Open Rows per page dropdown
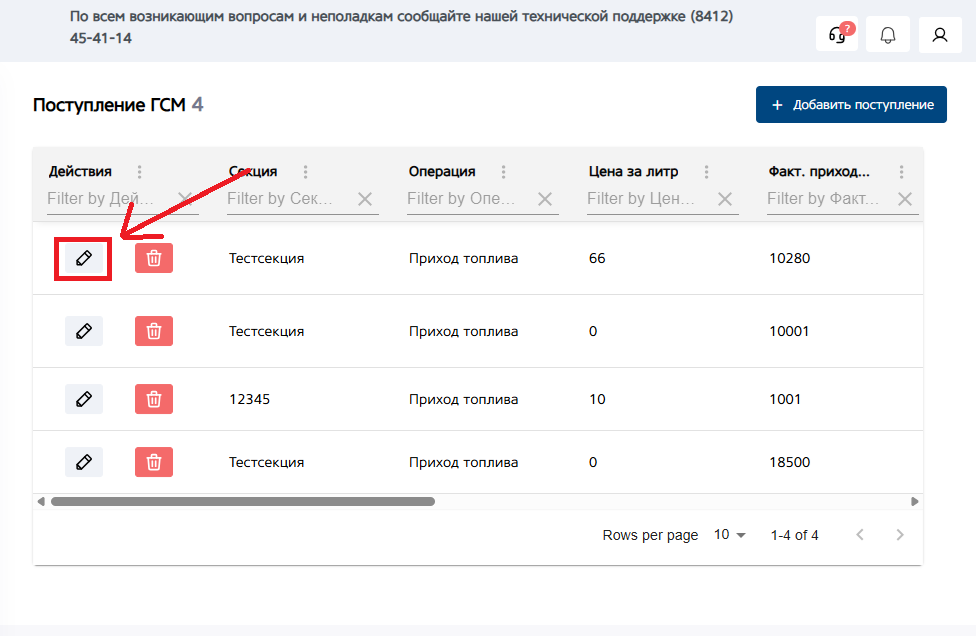Viewport: 976px width, 636px height. pos(730,535)
